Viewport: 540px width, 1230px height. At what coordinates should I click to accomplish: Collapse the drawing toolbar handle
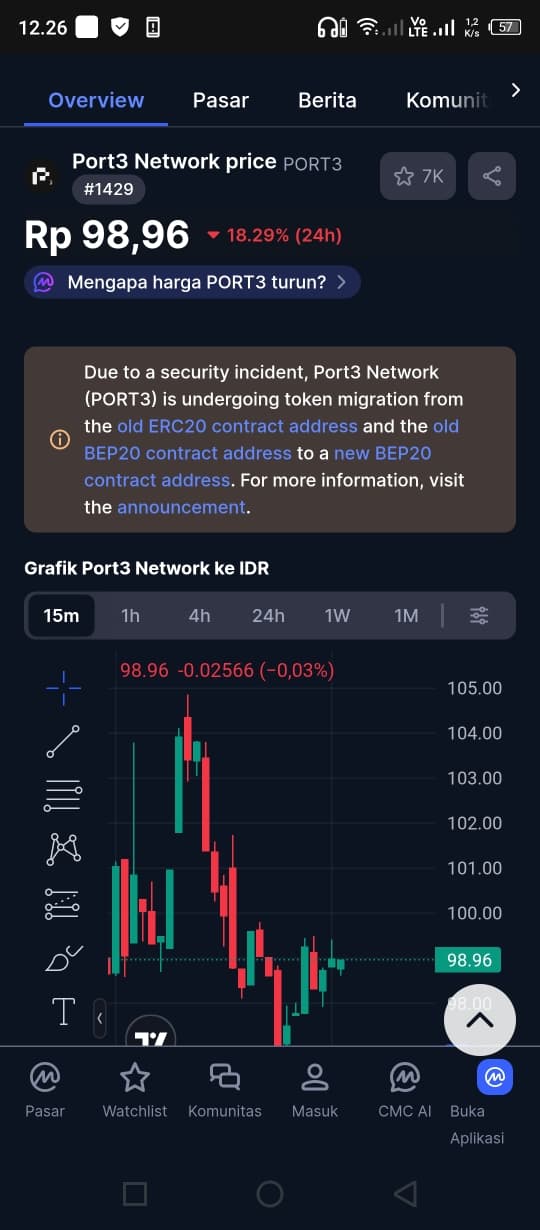(100, 1018)
